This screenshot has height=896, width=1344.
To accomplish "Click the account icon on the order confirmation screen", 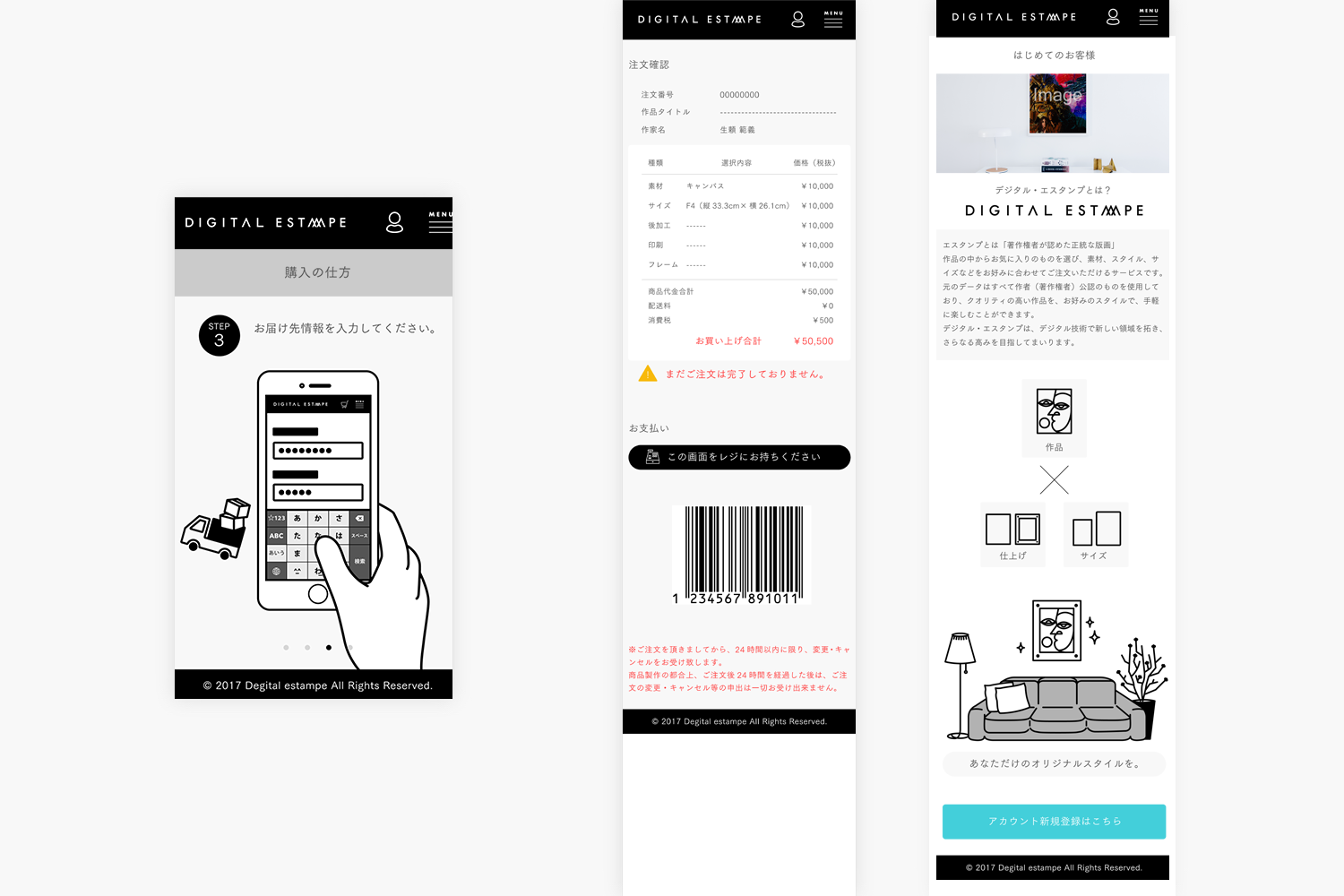I will 797,19.
